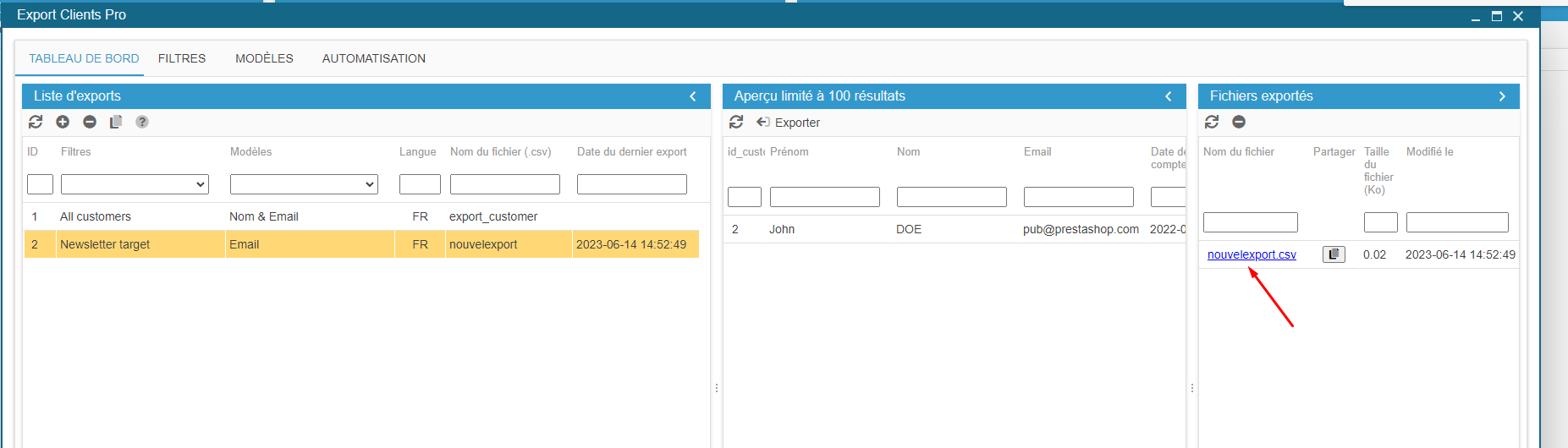Image resolution: width=1568 pixels, height=448 pixels.
Task: Refresh the Aperçu preview panel
Action: click(x=736, y=122)
